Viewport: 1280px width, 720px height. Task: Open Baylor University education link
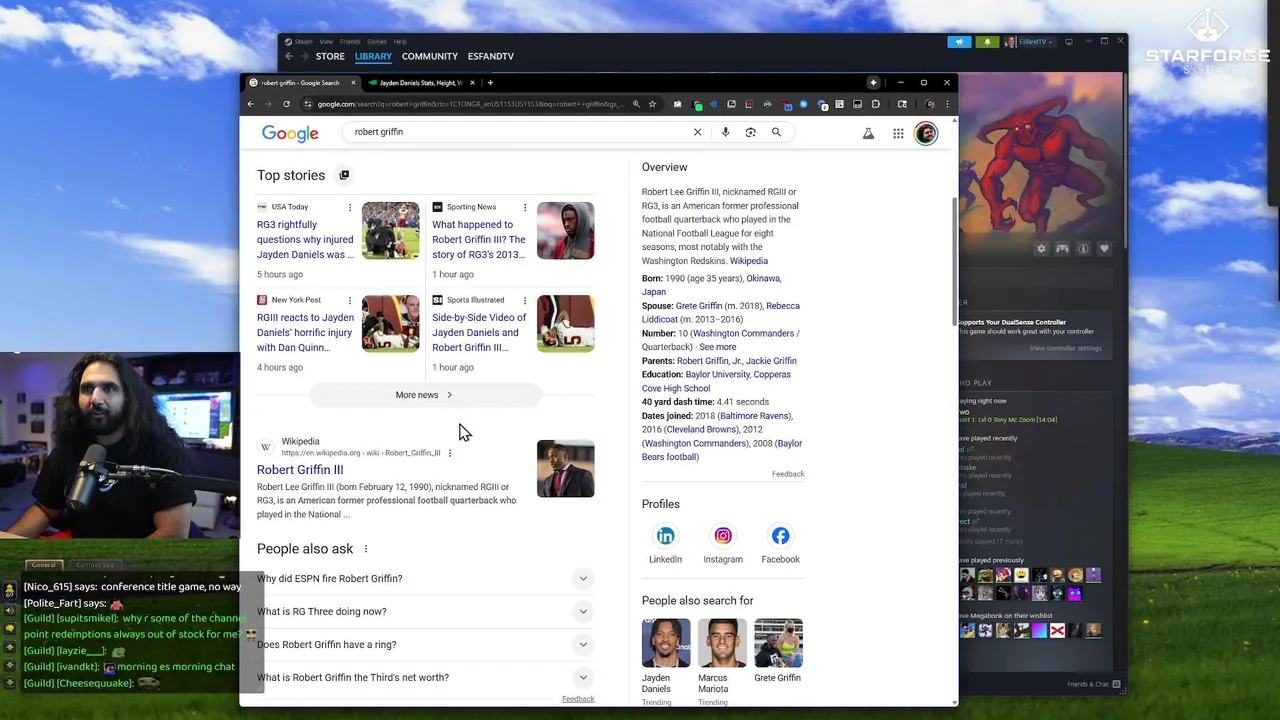point(717,375)
